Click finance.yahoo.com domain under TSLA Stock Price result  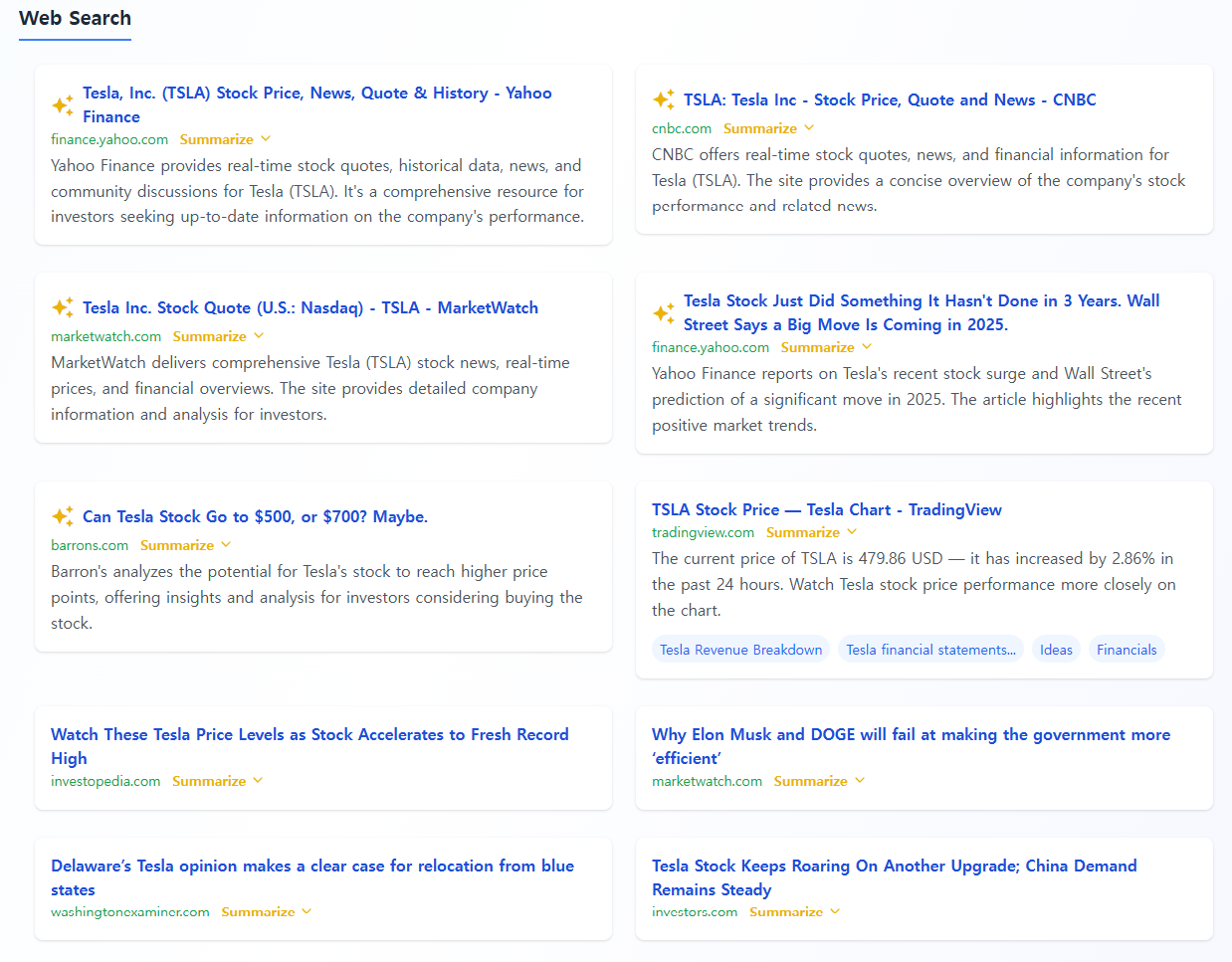coord(109,139)
